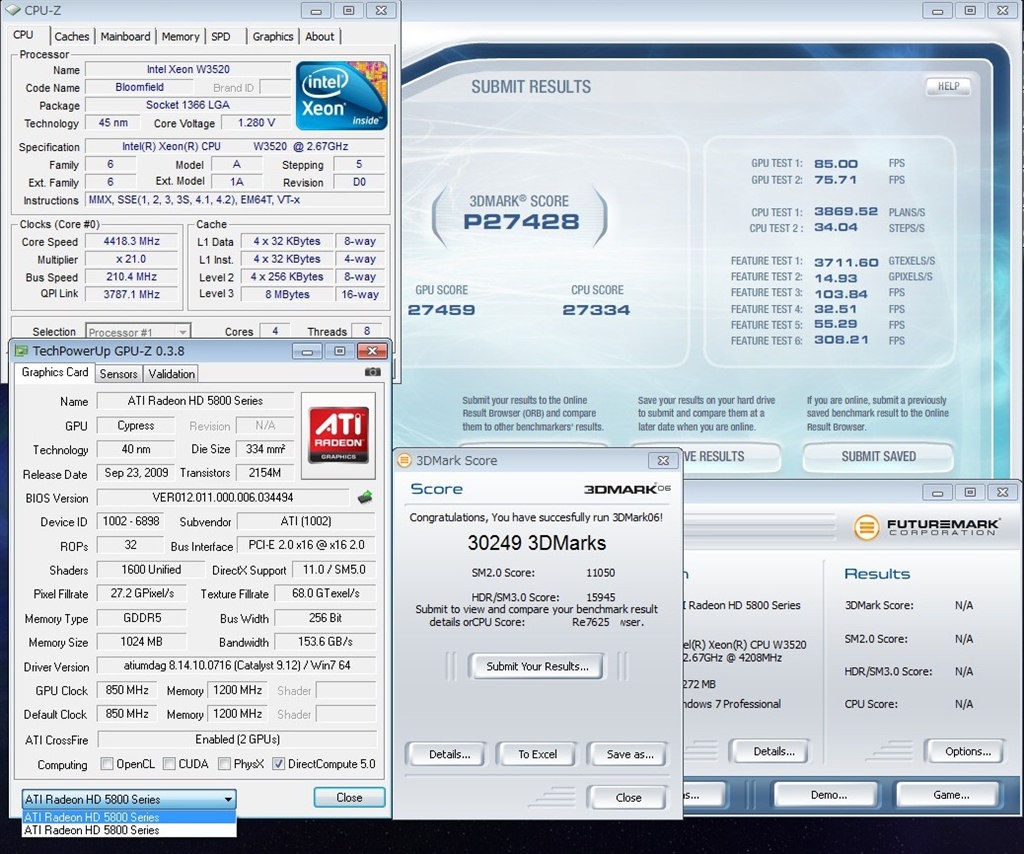Select the second ATI Radeon HD 5800 Series option
This screenshot has height=854, width=1024.
(x=129, y=830)
